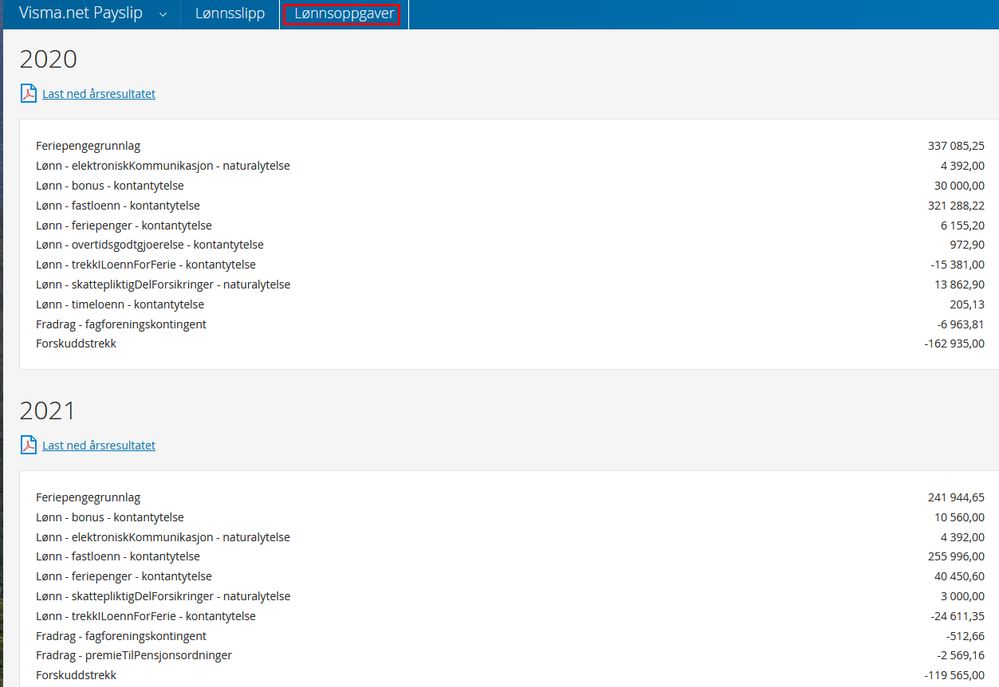This screenshot has width=999, height=687.
Task: Select Feriepengegrunnlag row label in 2020
Action: (88, 146)
